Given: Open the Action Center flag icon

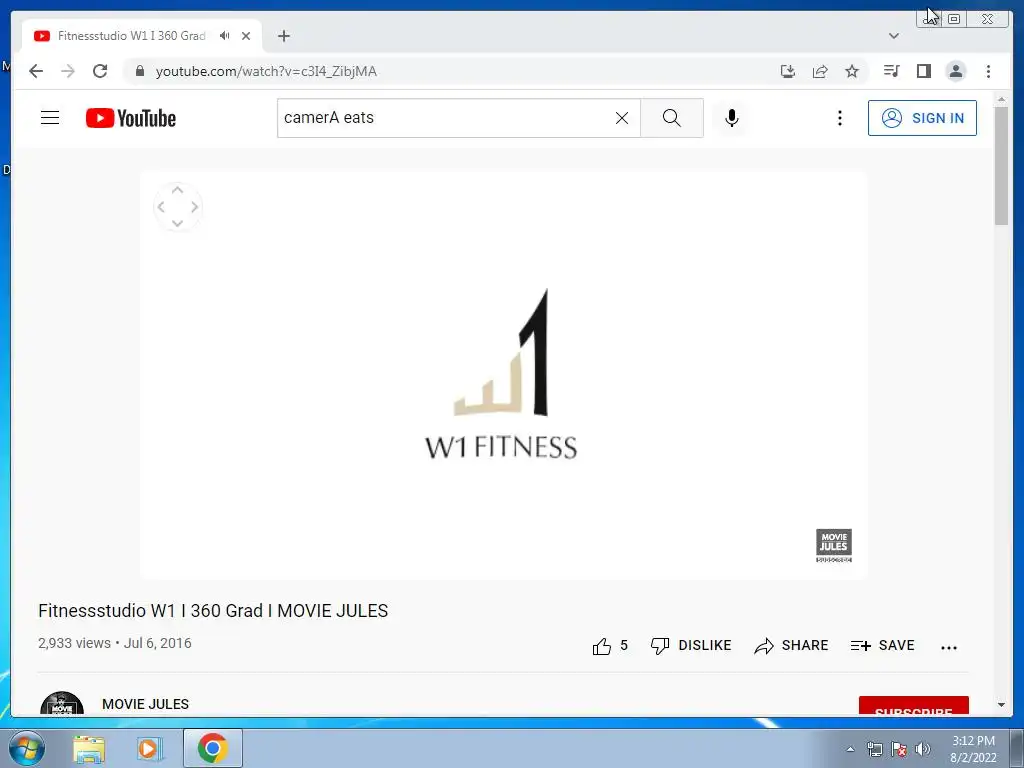Looking at the screenshot, I should point(899,749).
